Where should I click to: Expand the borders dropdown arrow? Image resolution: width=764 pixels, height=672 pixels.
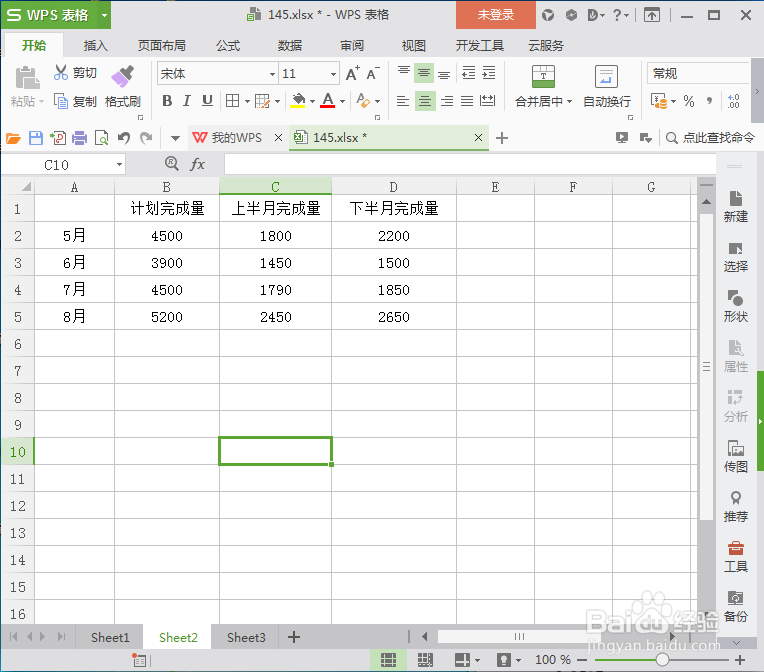(x=247, y=101)
